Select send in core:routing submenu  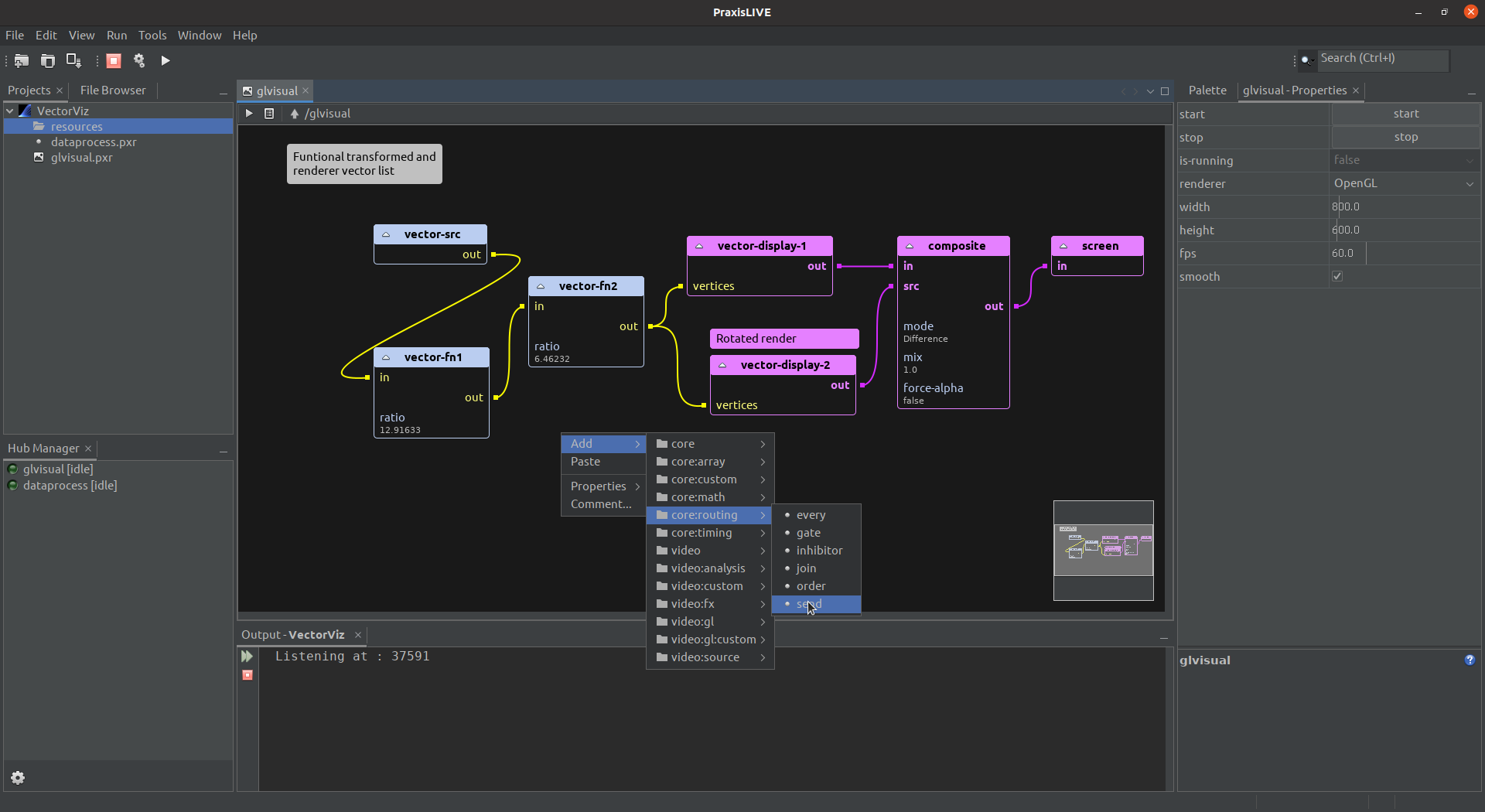tap(816, 604)
